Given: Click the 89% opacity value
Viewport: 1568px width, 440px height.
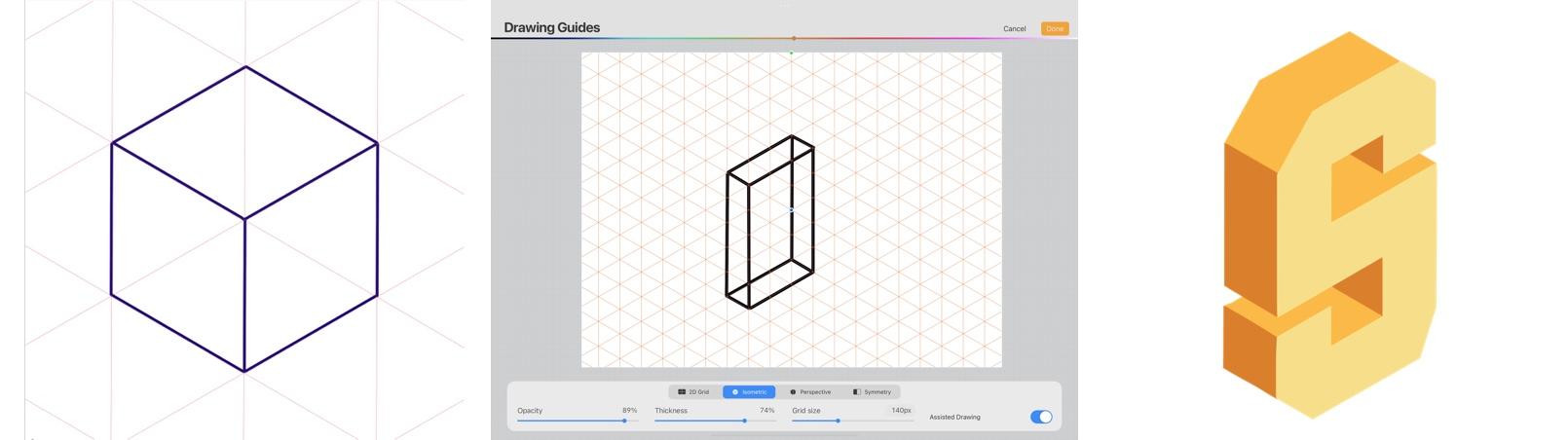Looking at the screenshot, I should (629, 411).
